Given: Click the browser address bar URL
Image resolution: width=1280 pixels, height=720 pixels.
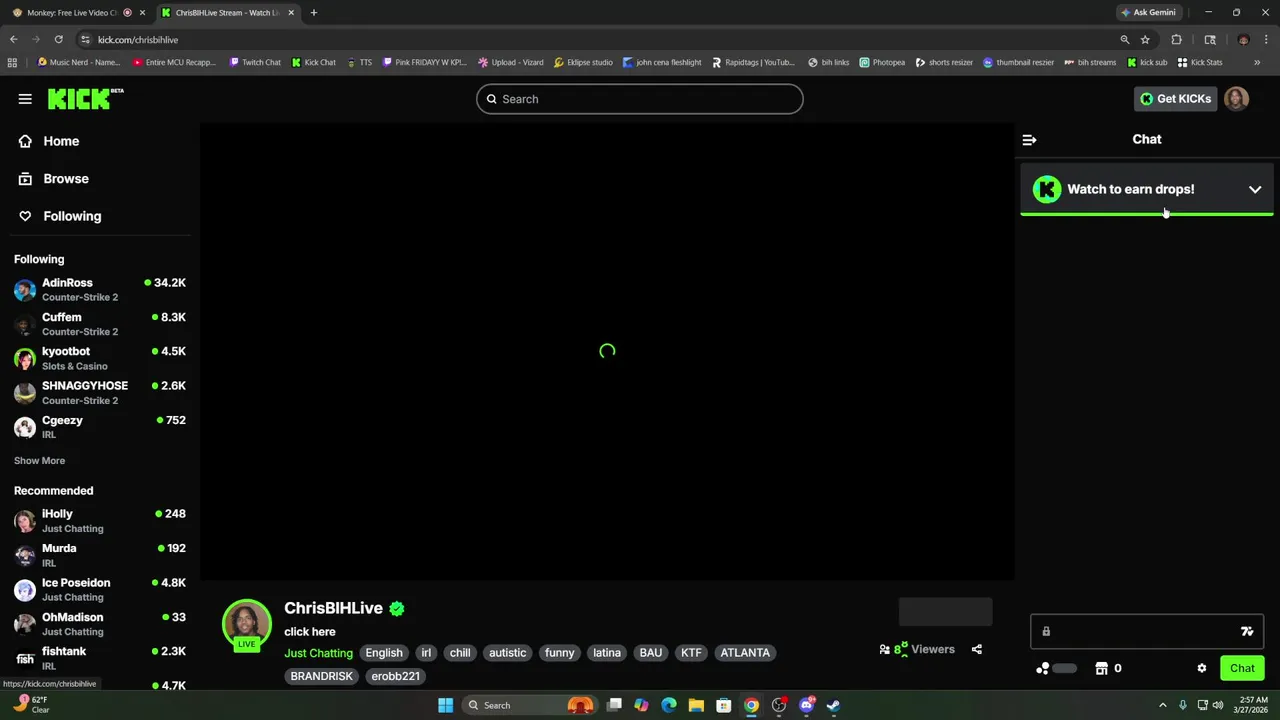Looking at the screenshot, I should (x=138, y=39).
